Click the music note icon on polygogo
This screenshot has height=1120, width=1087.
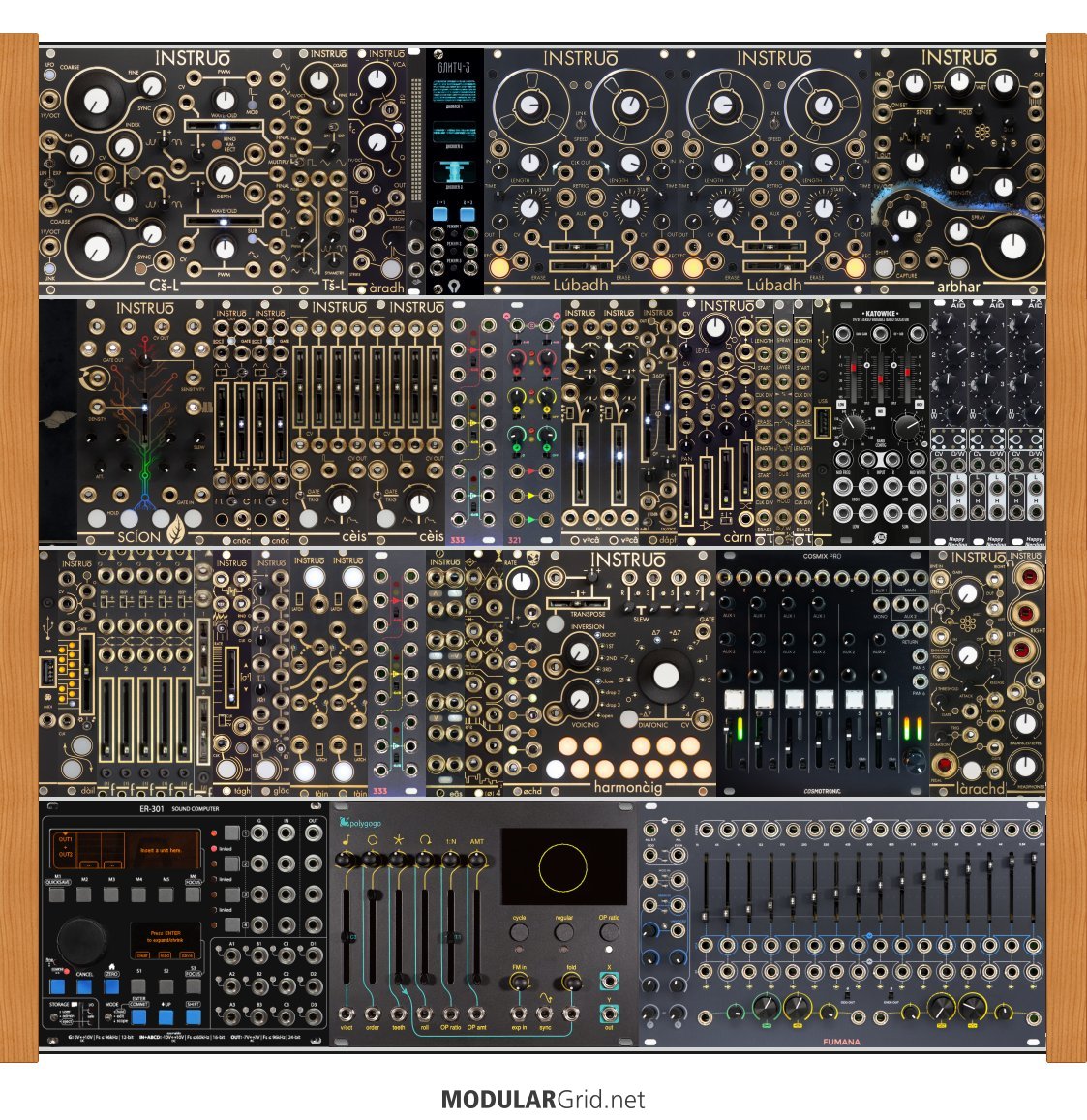click(x=347, y=840)
